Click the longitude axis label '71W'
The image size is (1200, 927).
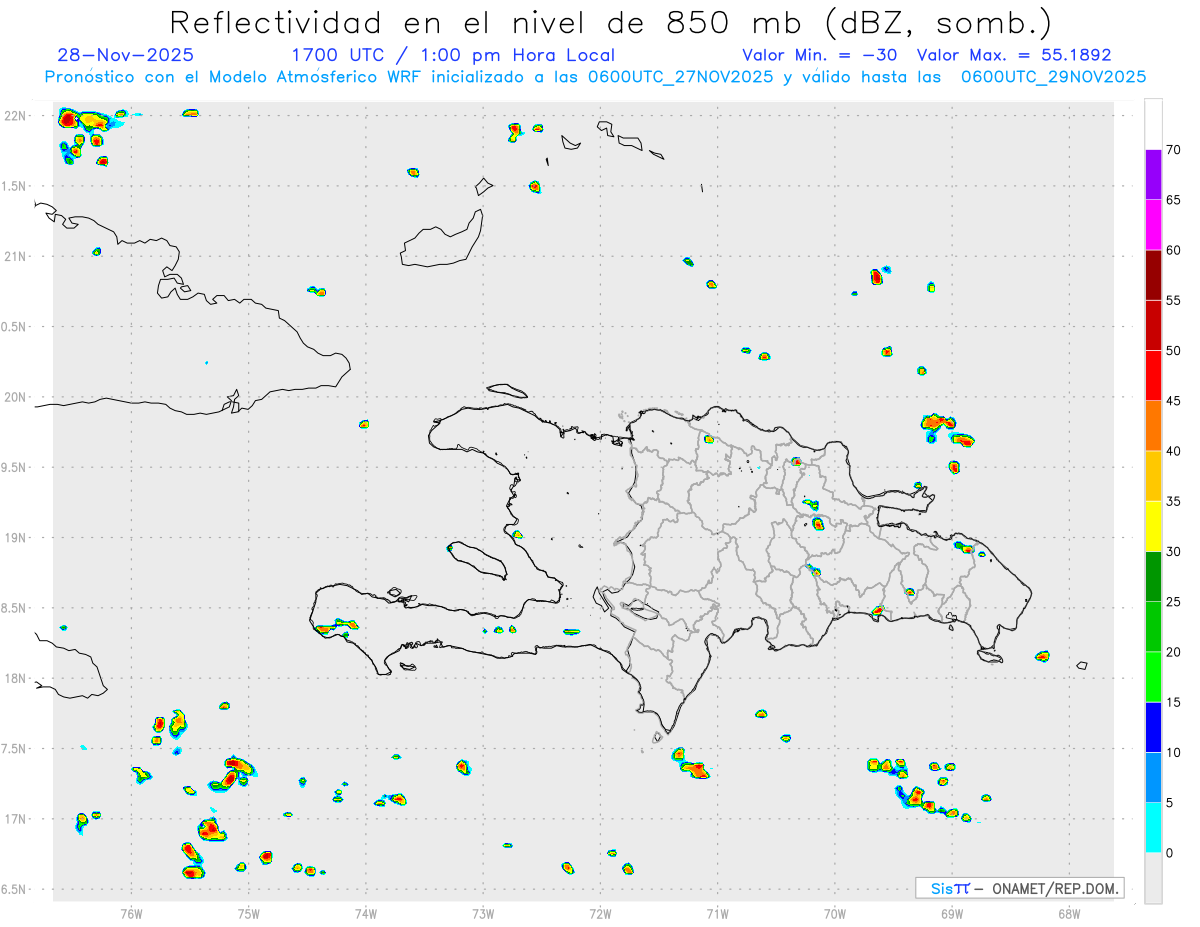(717, 913)
